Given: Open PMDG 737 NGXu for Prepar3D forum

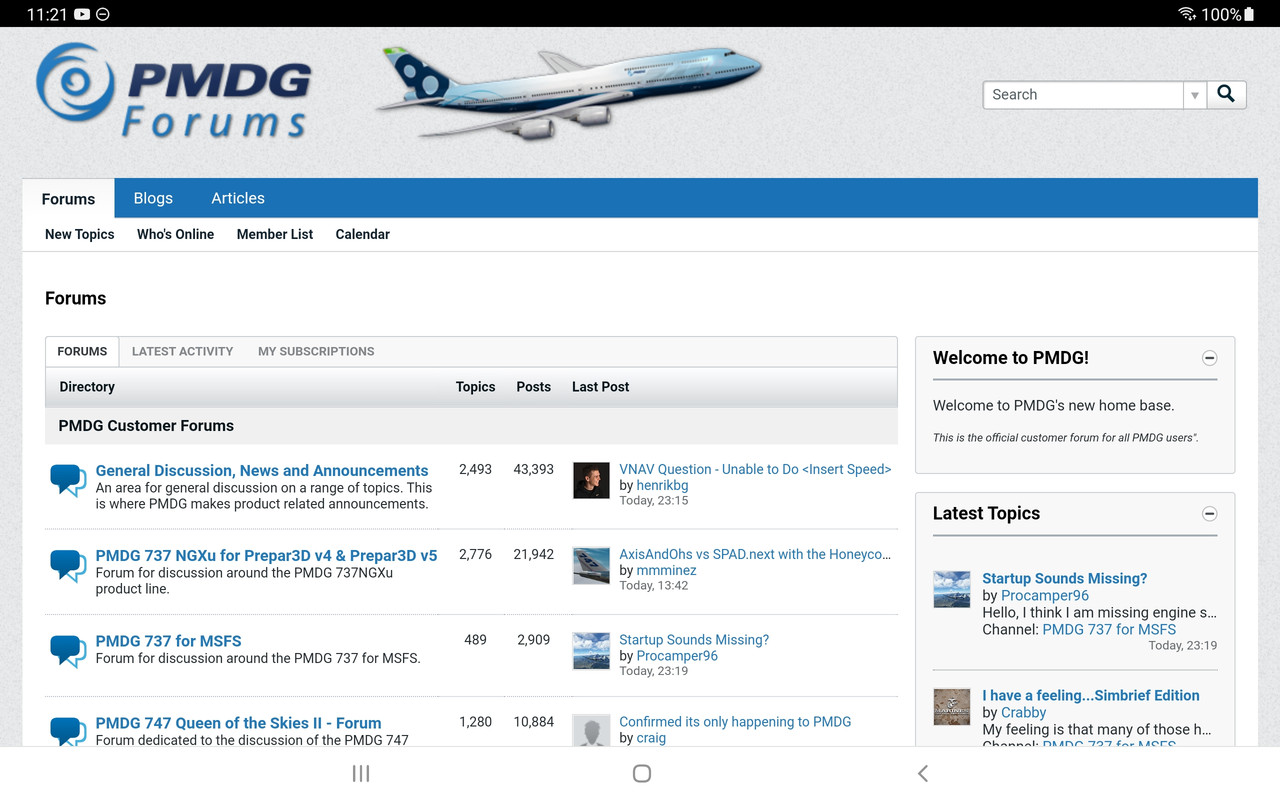Looking at the screenshot, I should click(x=267, y=556).
